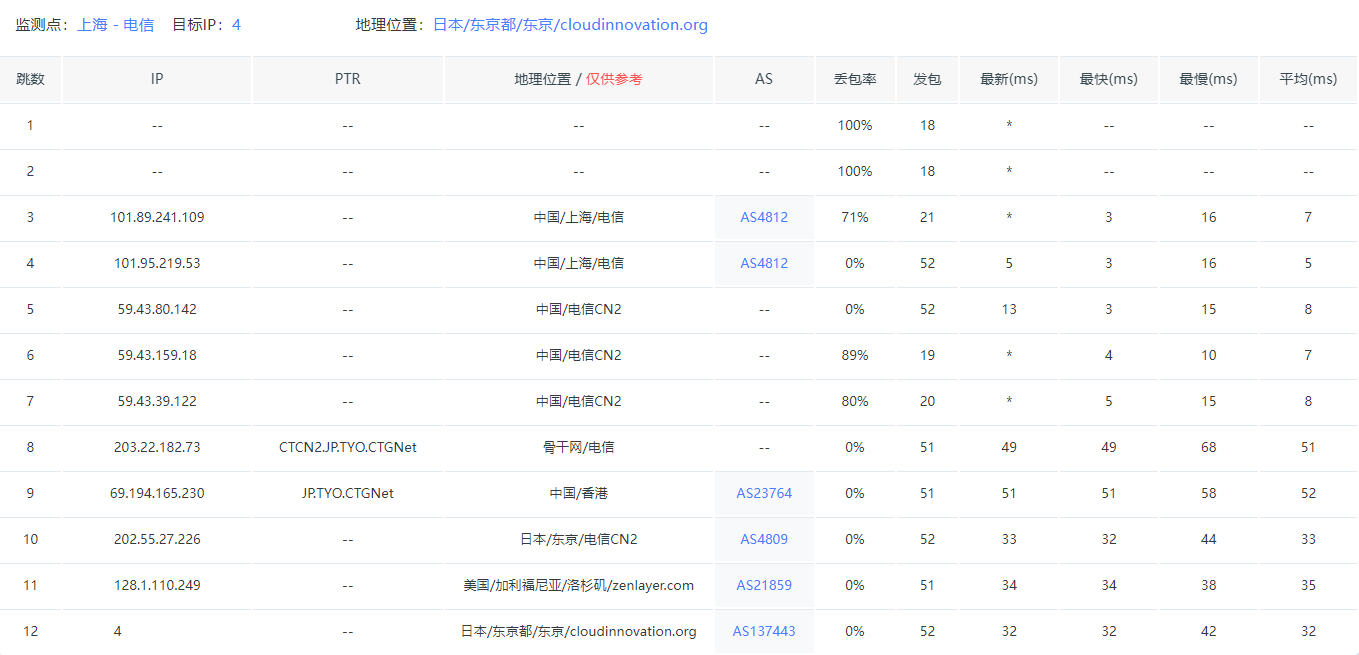Image resolution: width=1359 pixels, height=655 pixels.
Task: Click the 68 slowest value in hop 8
Action: tap(1208, 447)
